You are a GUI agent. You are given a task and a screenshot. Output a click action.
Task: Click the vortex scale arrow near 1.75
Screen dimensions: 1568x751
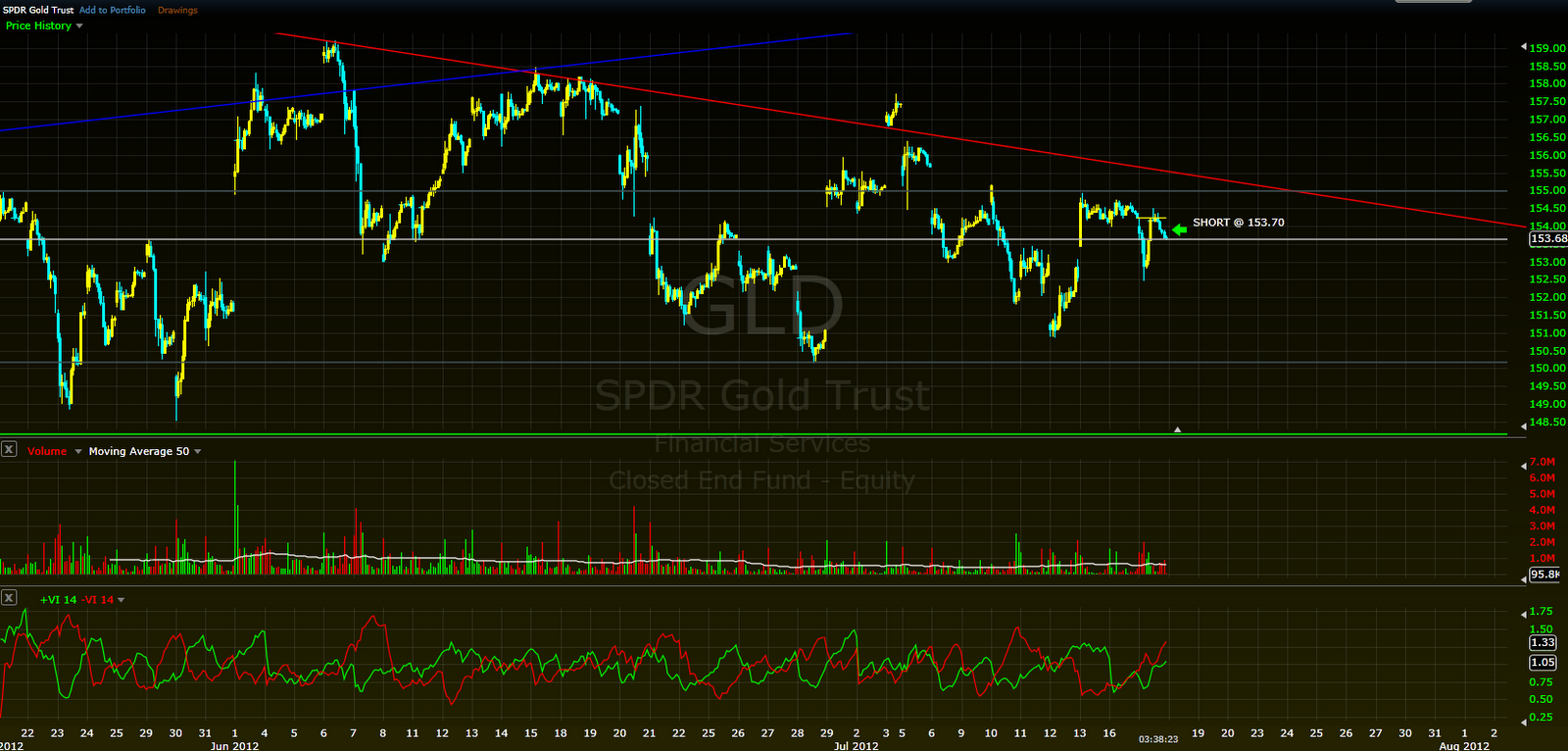[1523, 614]
